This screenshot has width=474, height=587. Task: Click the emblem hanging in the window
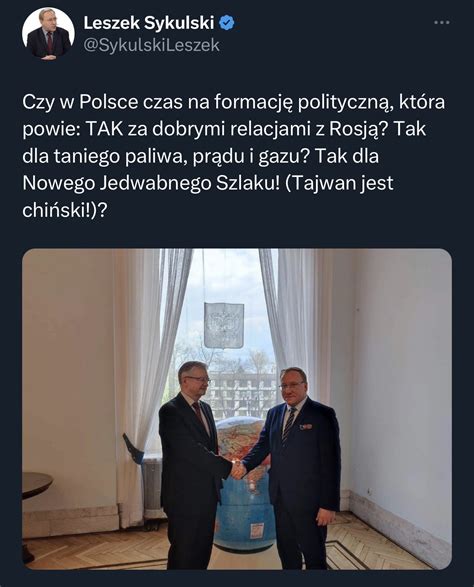point(224,325)
